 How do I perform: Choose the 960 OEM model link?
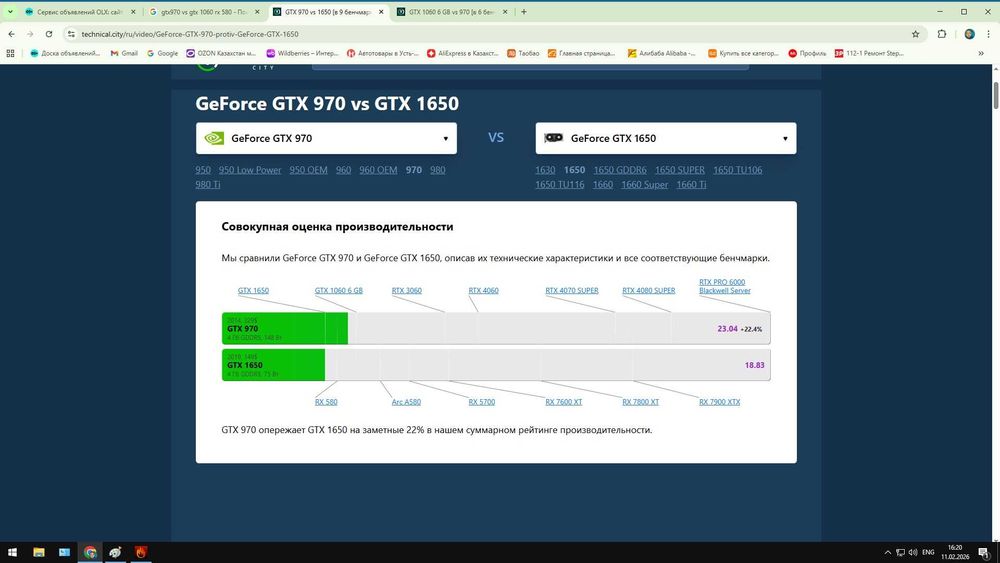(x=378, y=170)
